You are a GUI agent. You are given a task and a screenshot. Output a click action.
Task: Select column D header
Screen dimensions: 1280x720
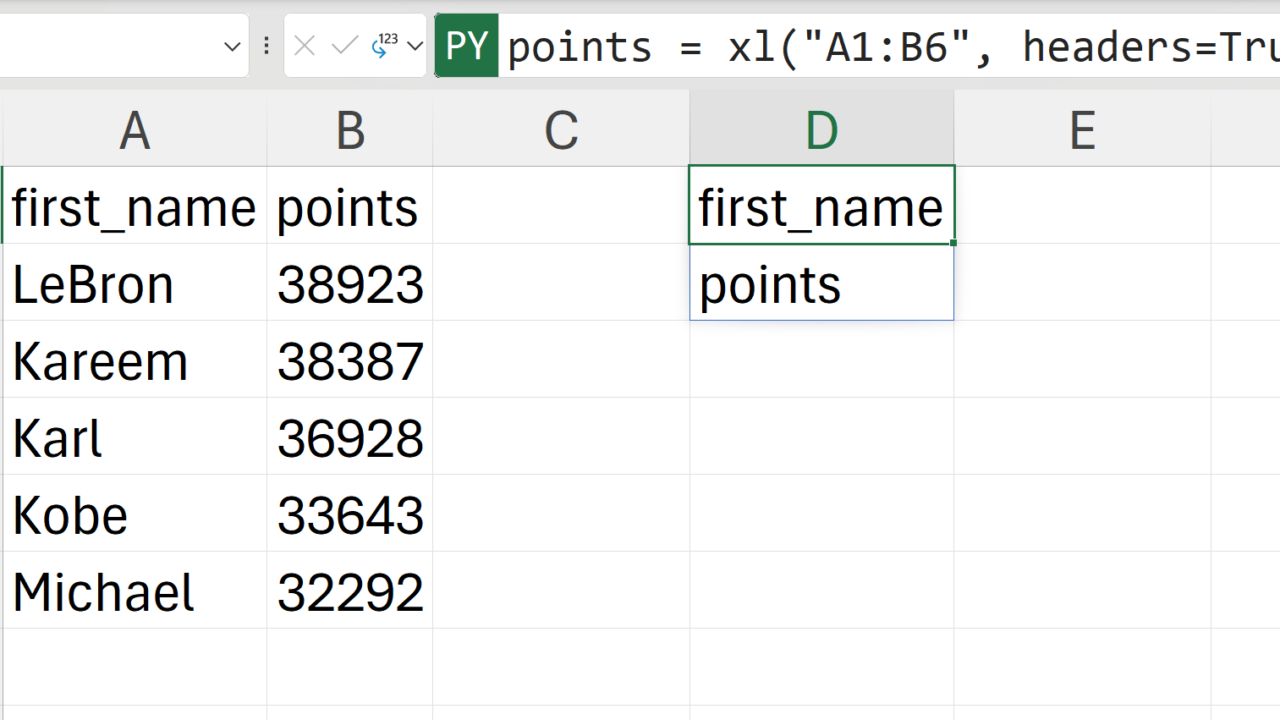point(821,130)
